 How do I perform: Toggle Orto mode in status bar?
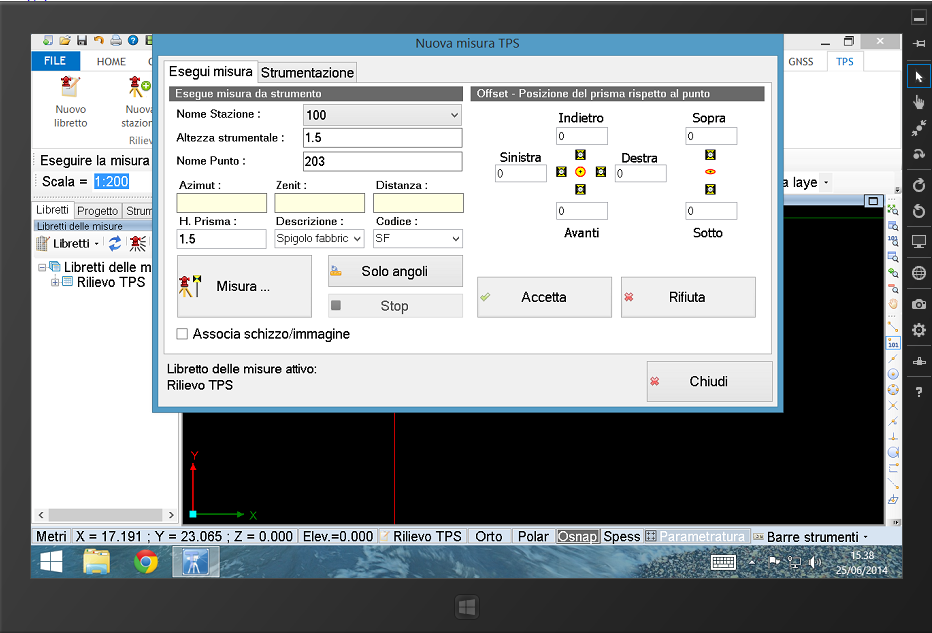[x=489, y=537]
